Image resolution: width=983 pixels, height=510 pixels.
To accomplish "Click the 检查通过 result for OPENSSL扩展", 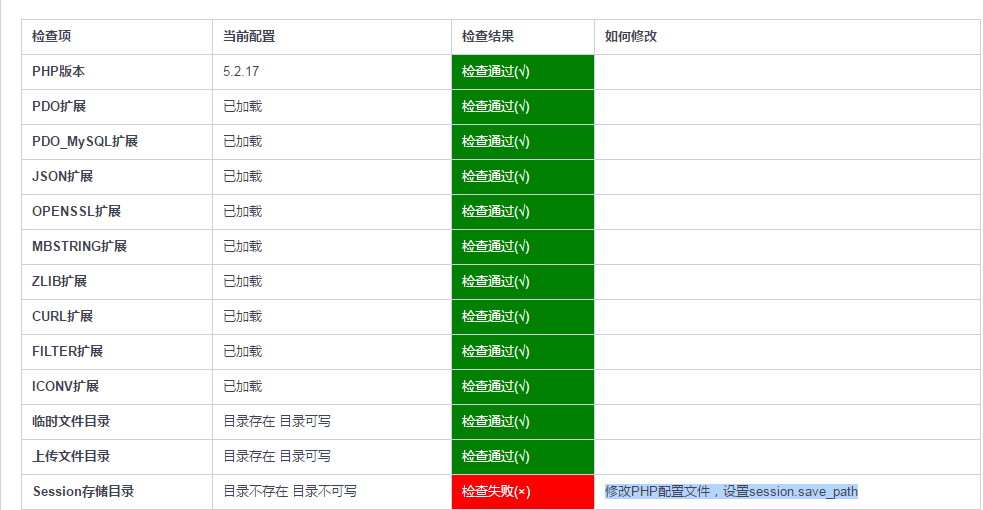I will 523,212.
